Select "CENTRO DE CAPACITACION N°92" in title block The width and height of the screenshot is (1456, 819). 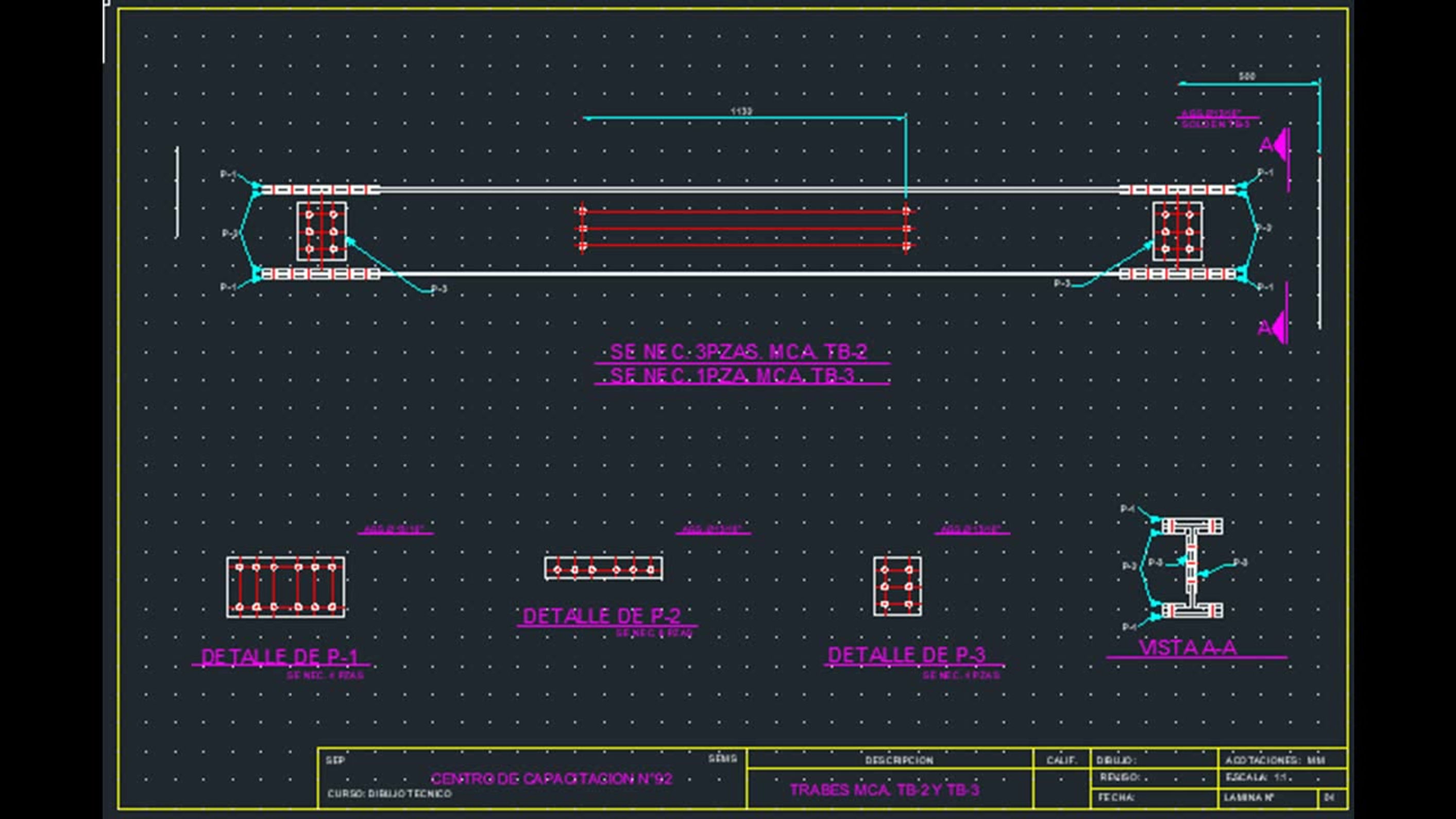click(x=552, y=778)
